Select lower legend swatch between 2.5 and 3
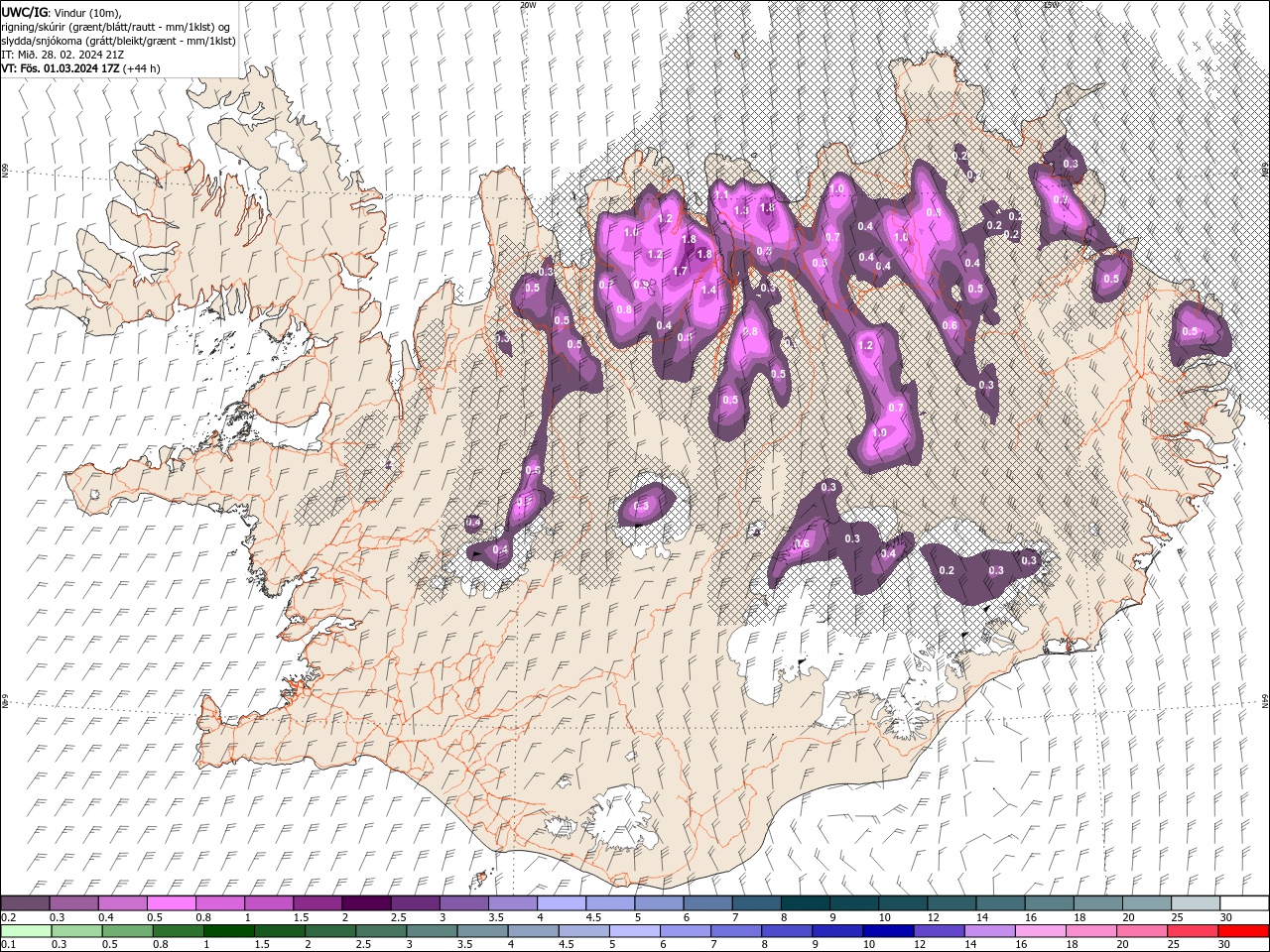This screenshot has height=952, width=1270. 382,931
